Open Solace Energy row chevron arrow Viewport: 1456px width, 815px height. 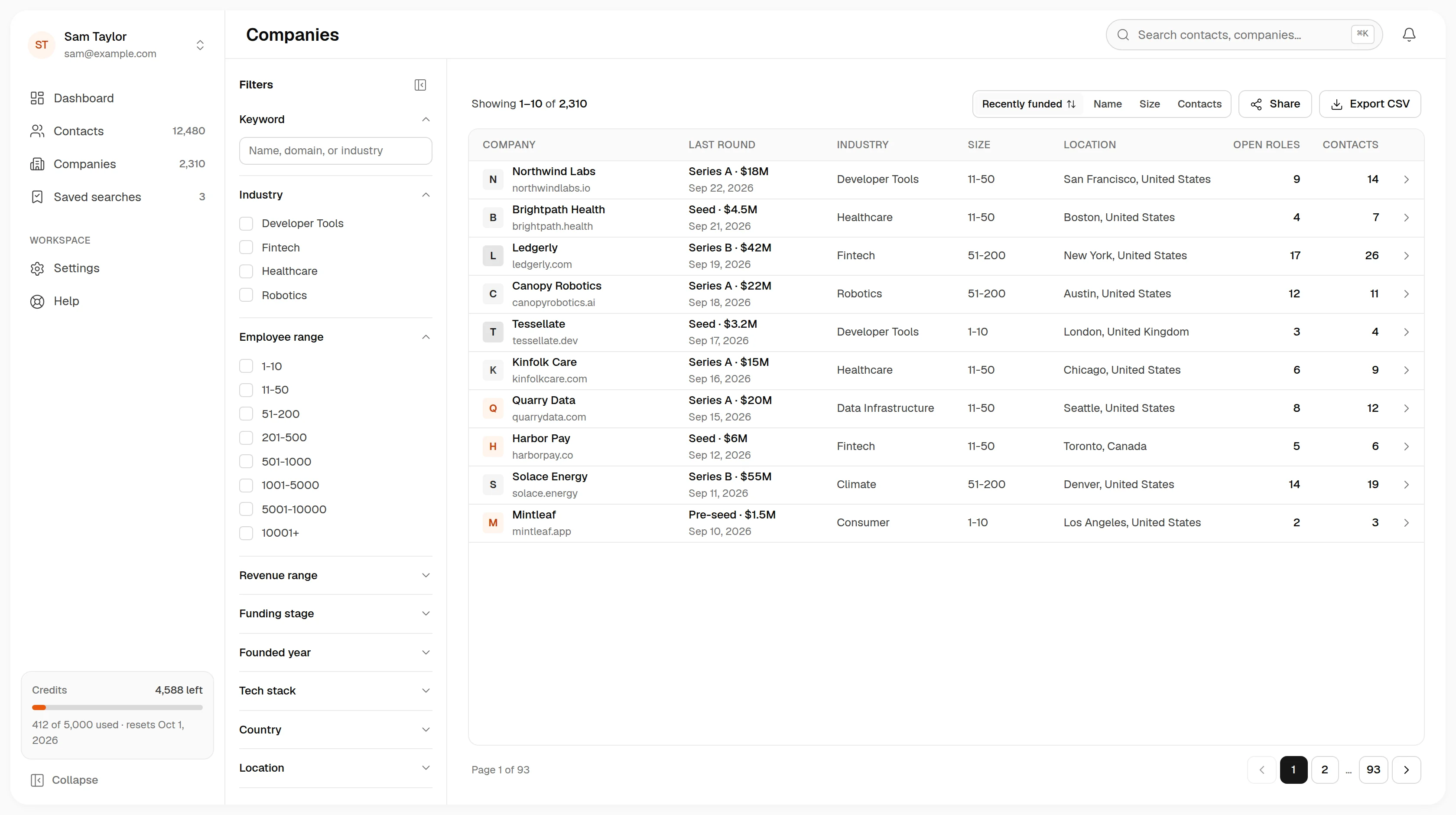(x=1406, y=485)
